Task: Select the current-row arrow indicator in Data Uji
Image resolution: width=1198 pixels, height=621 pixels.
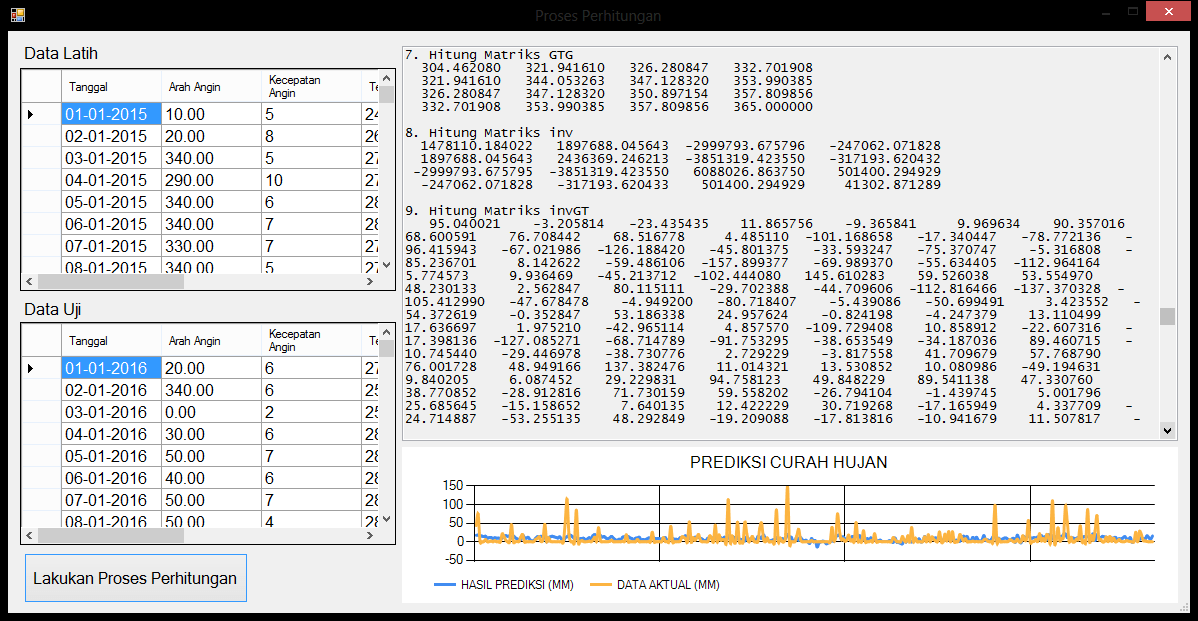Action: click(31, 369)
